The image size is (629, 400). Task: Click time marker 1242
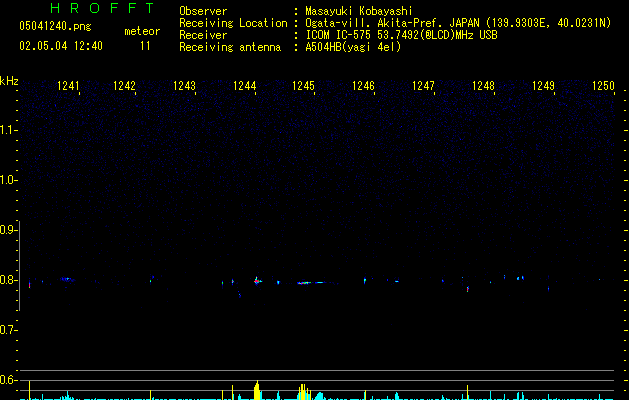click(124, 86)
